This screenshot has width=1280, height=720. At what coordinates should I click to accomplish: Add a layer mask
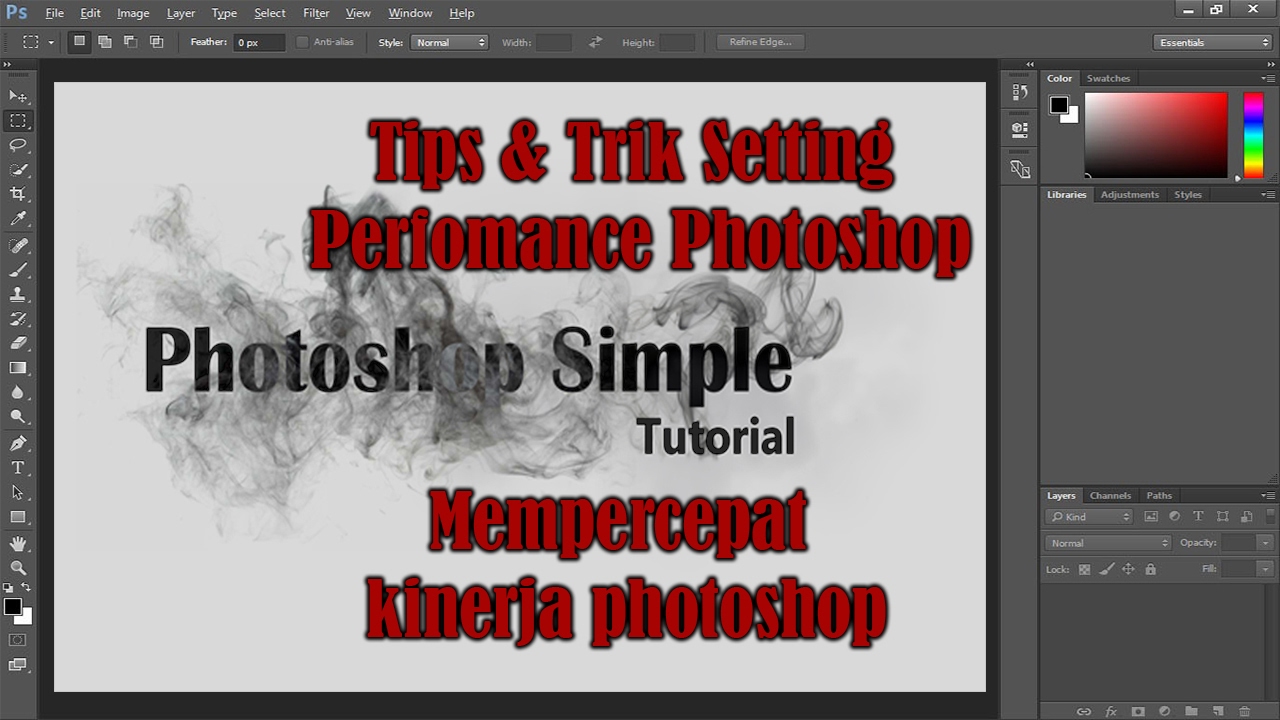pos(1137,711)
